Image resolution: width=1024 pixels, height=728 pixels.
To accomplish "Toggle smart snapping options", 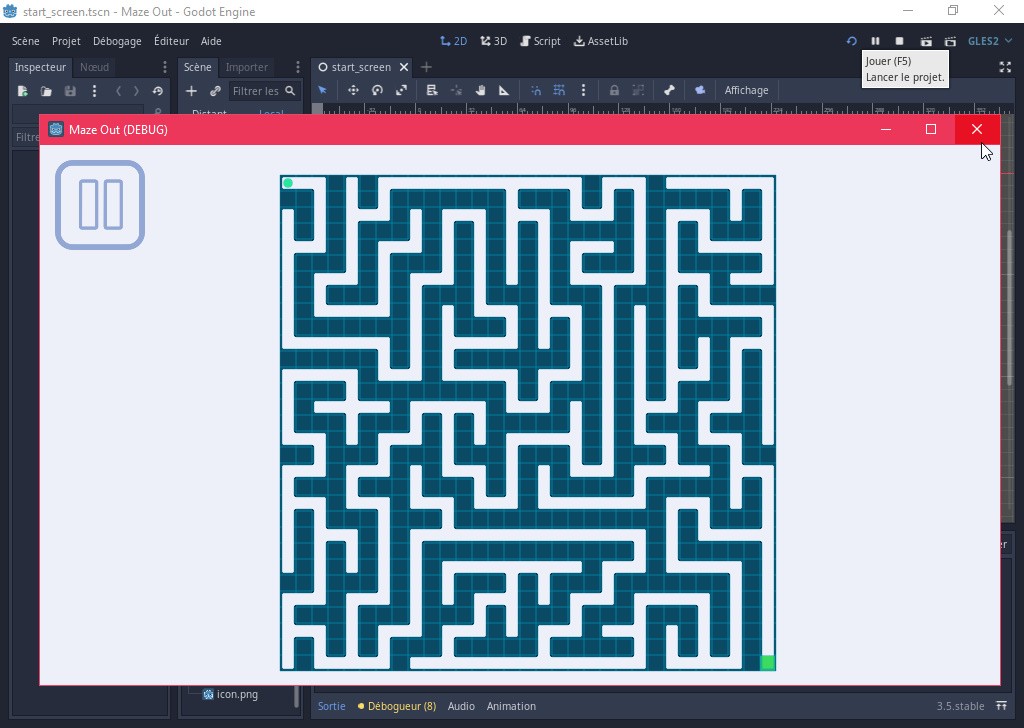I will click(x=537, y=90).
